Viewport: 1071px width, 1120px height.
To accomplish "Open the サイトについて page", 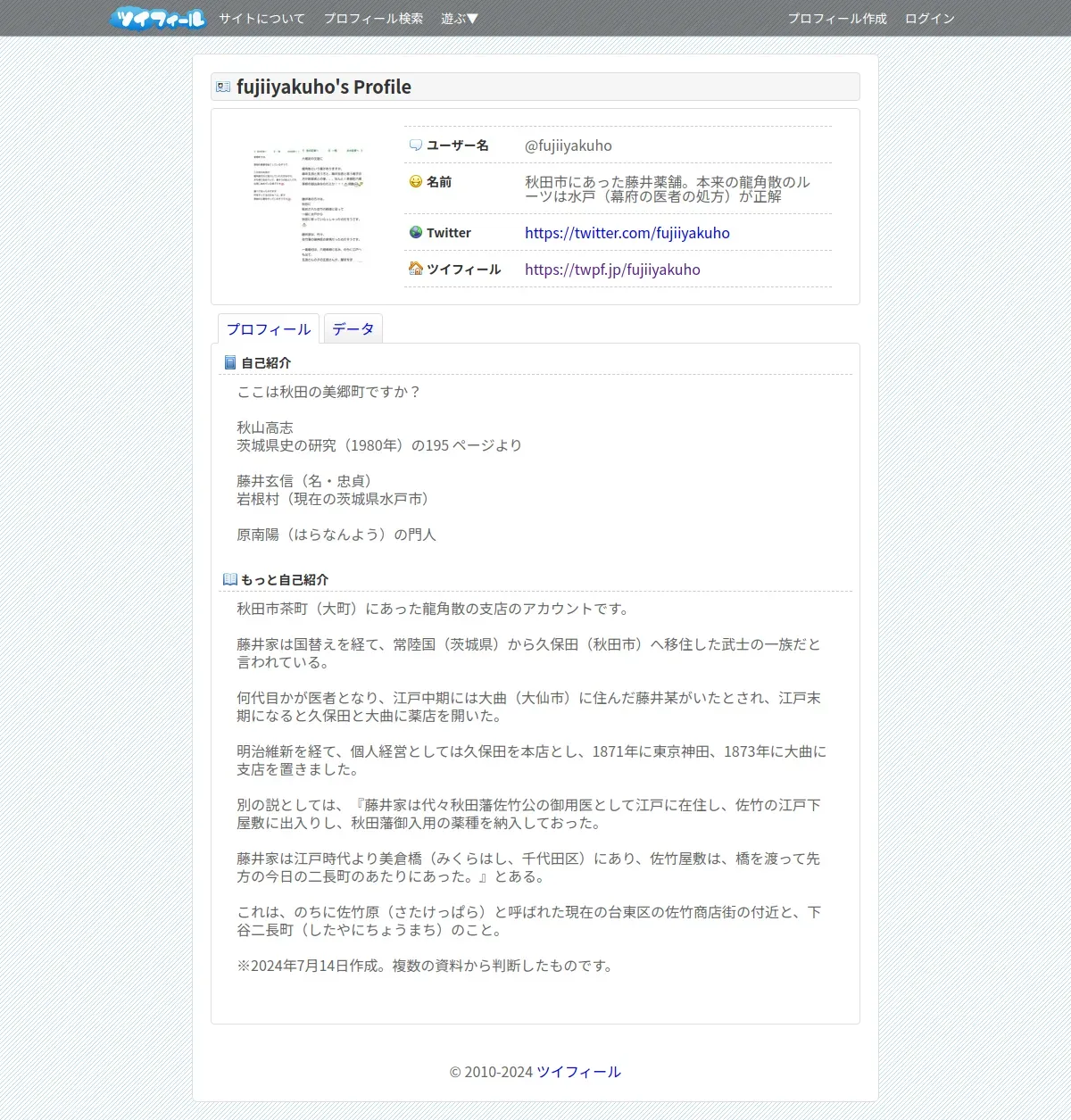I will 262,19.
